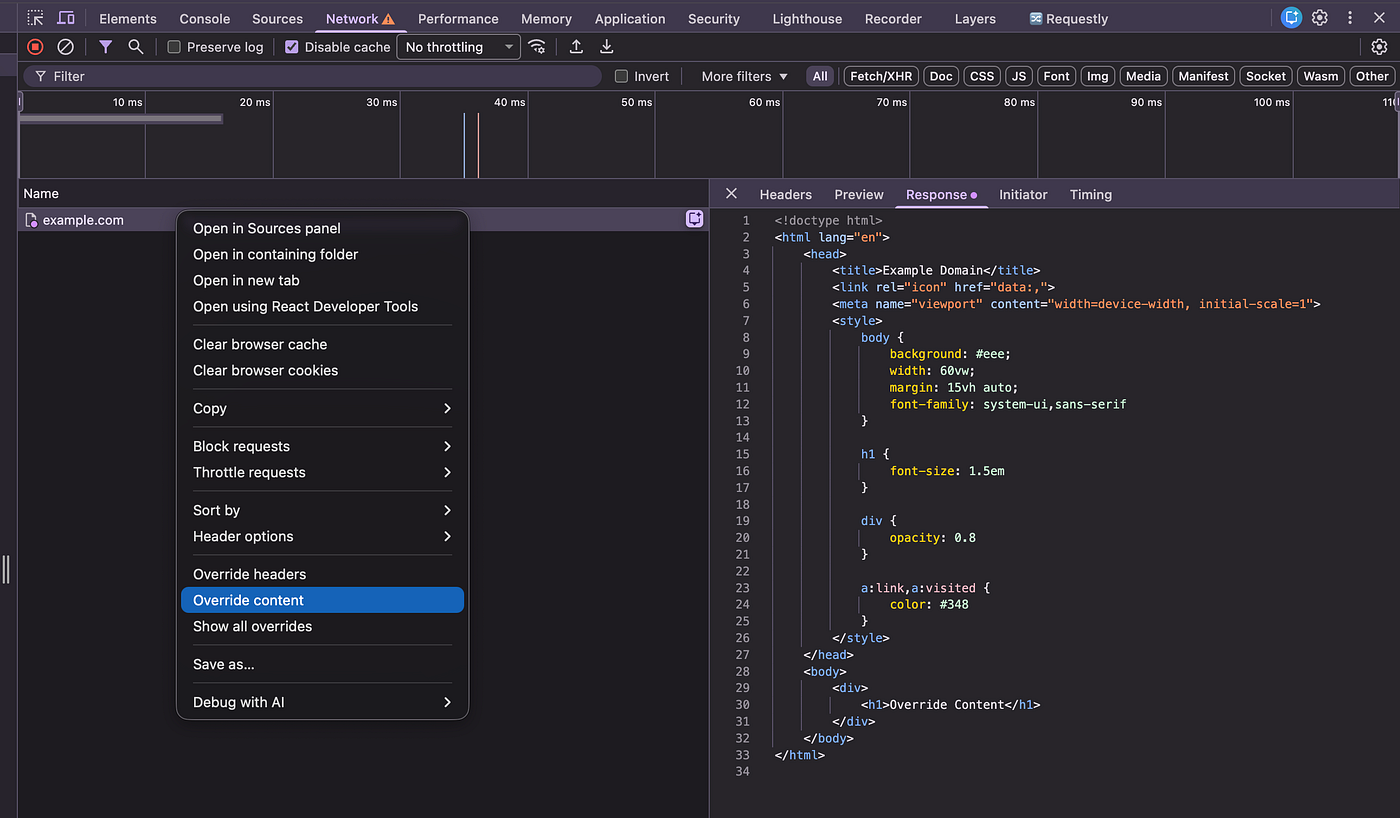
Task: Filter by Wasm requests
Action: click(1321, 76)
